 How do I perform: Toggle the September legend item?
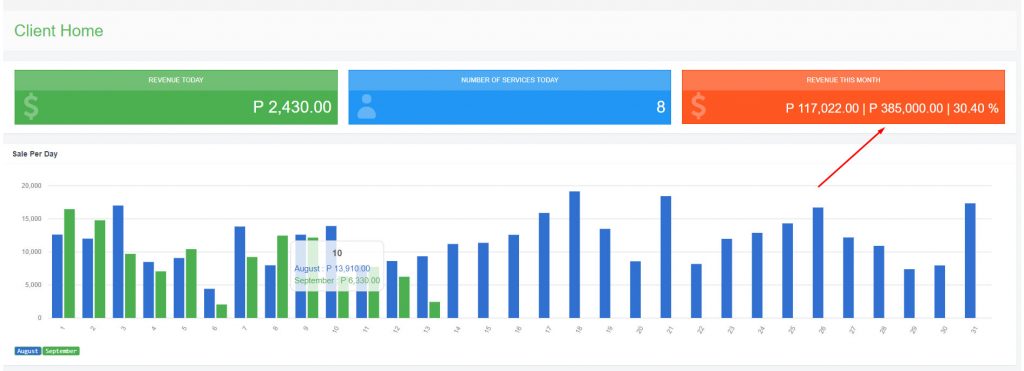pyautogui.click(x=61, y=351)
